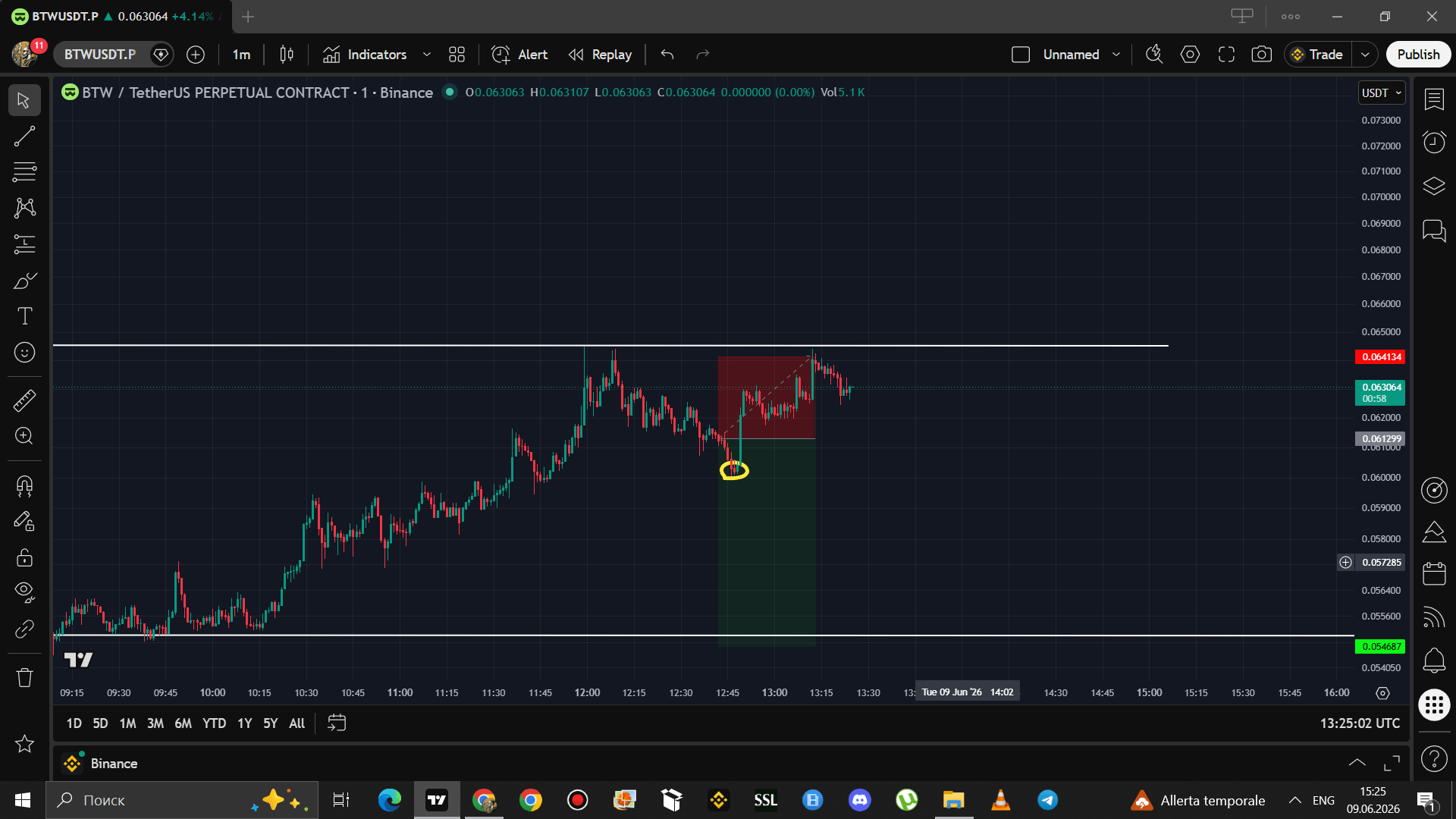Add a symbol to compare
Image resolution: width=1456 pixels, height=819 pixels.
click(x=196, y=55)
